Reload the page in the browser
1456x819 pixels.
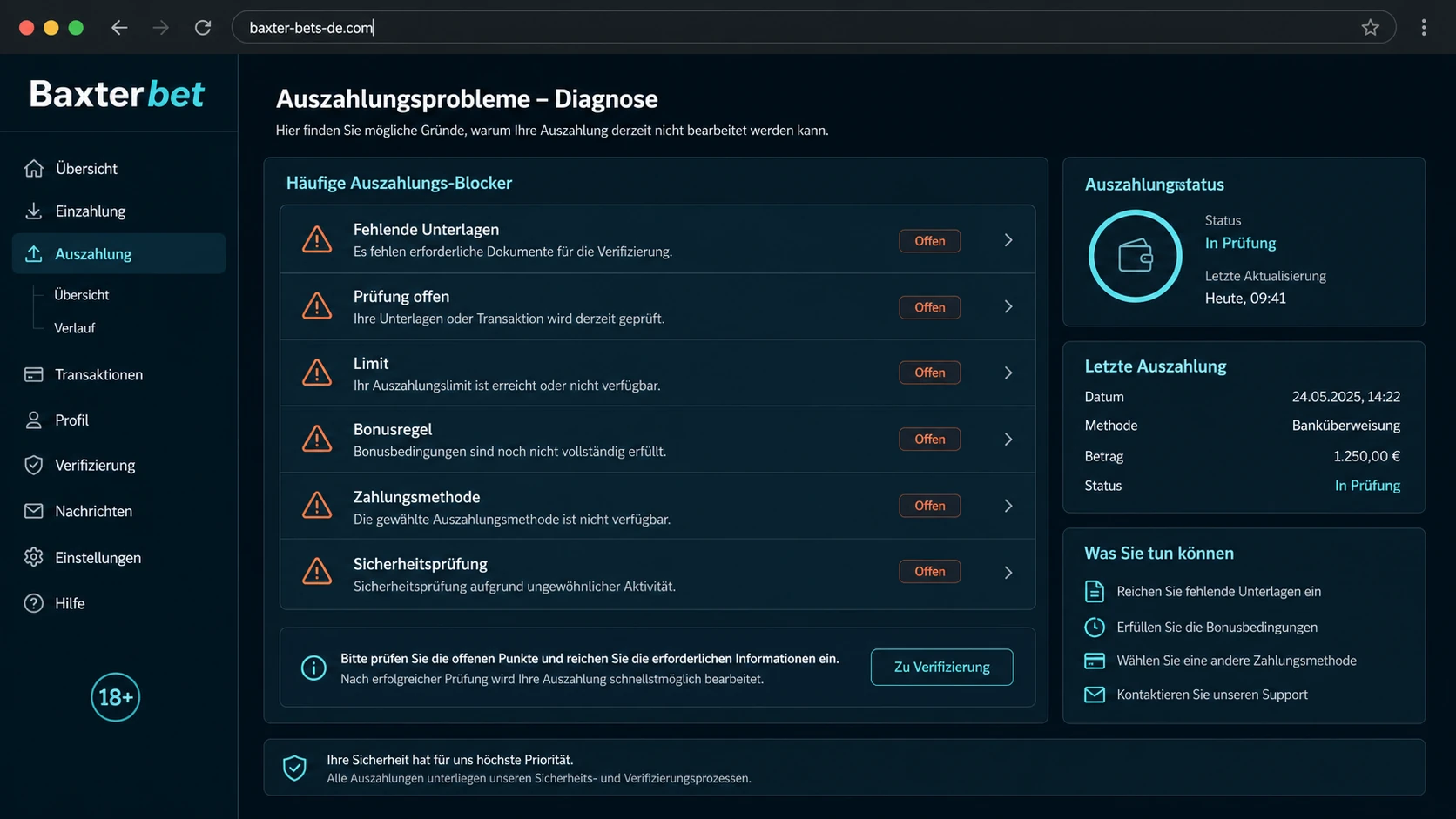pyautogui.click(x=203, y=28)
